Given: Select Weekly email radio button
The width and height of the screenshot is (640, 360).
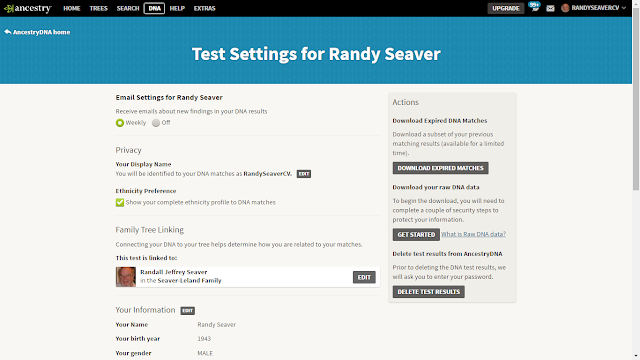Looking at the screenshot, I should [120, 123].
